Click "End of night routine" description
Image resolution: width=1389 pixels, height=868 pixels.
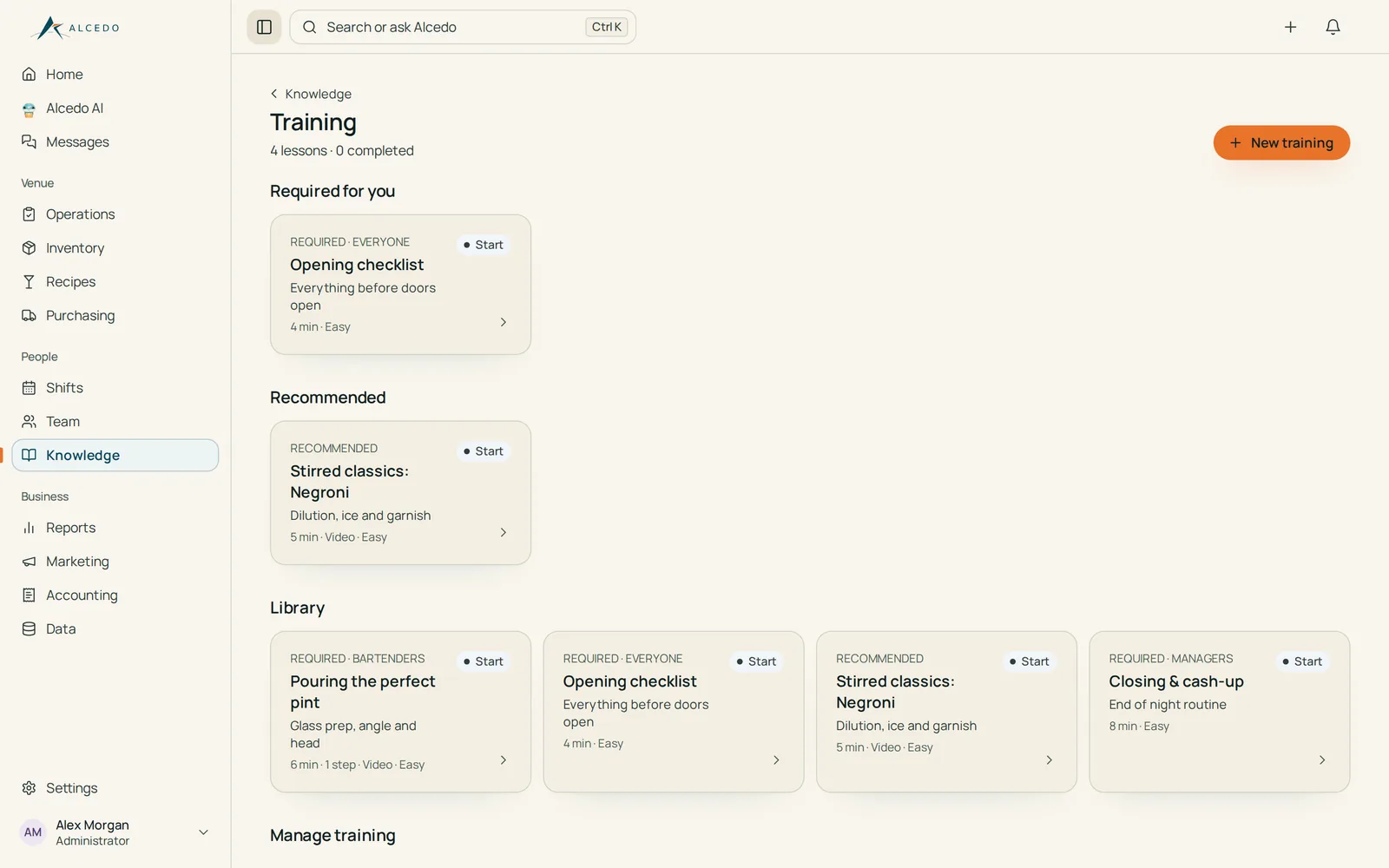(1168, 705)
